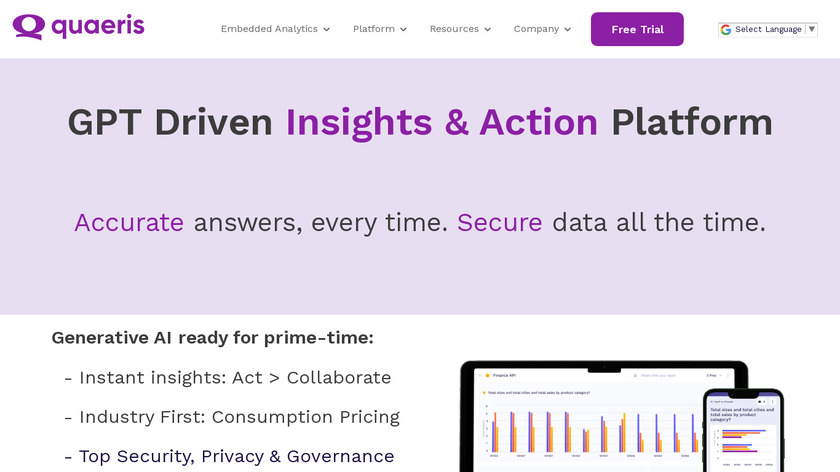Click the 'Top Security, Privacy & Governance' line
The image size is (840, 472).
(x=236, y=456)
